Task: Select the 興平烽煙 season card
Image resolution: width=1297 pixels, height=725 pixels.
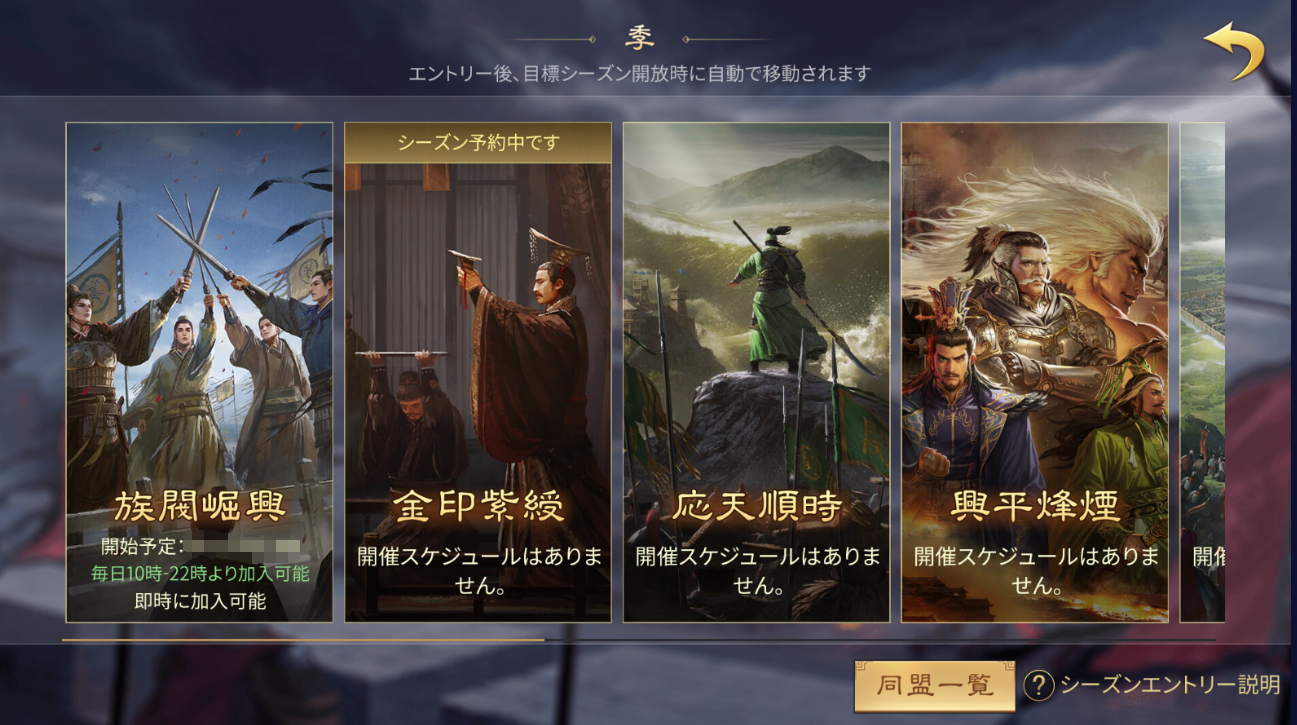Action: (x=1035, y=372)
